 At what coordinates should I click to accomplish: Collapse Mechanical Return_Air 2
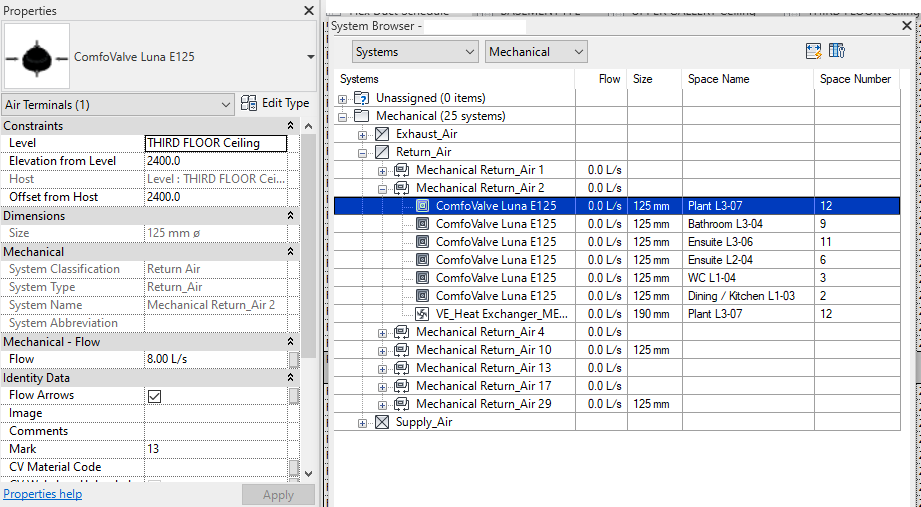coord(382,189)
